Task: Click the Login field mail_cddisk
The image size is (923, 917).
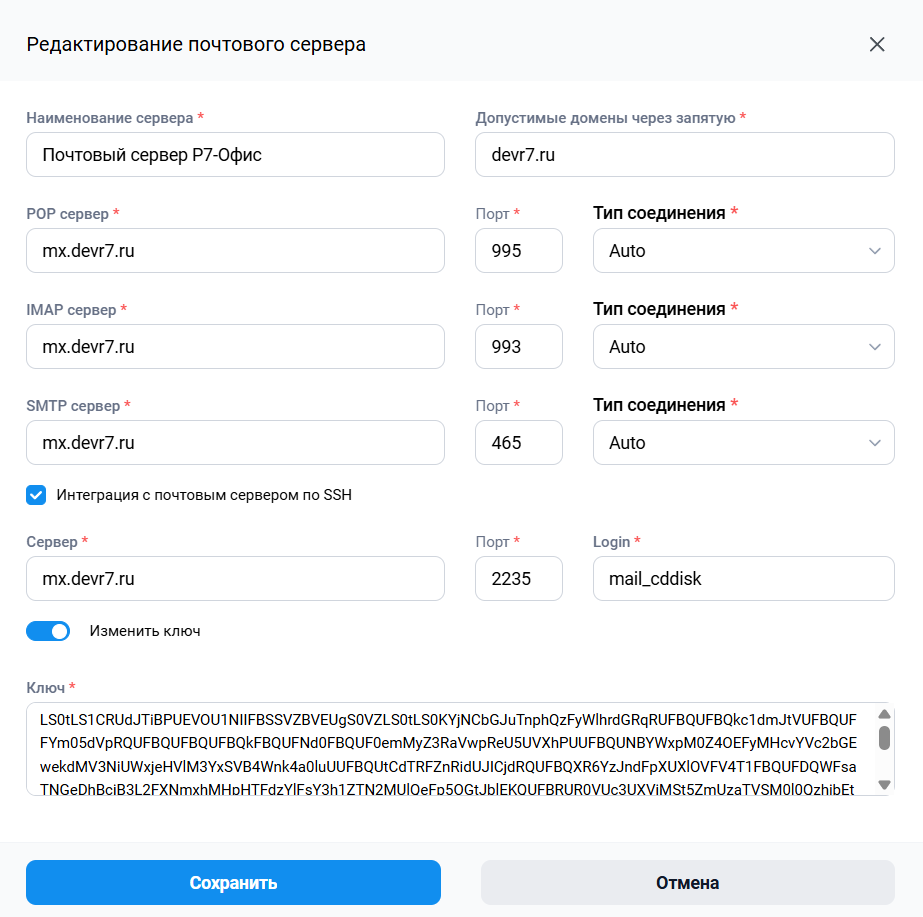Action: coord(743,579)
